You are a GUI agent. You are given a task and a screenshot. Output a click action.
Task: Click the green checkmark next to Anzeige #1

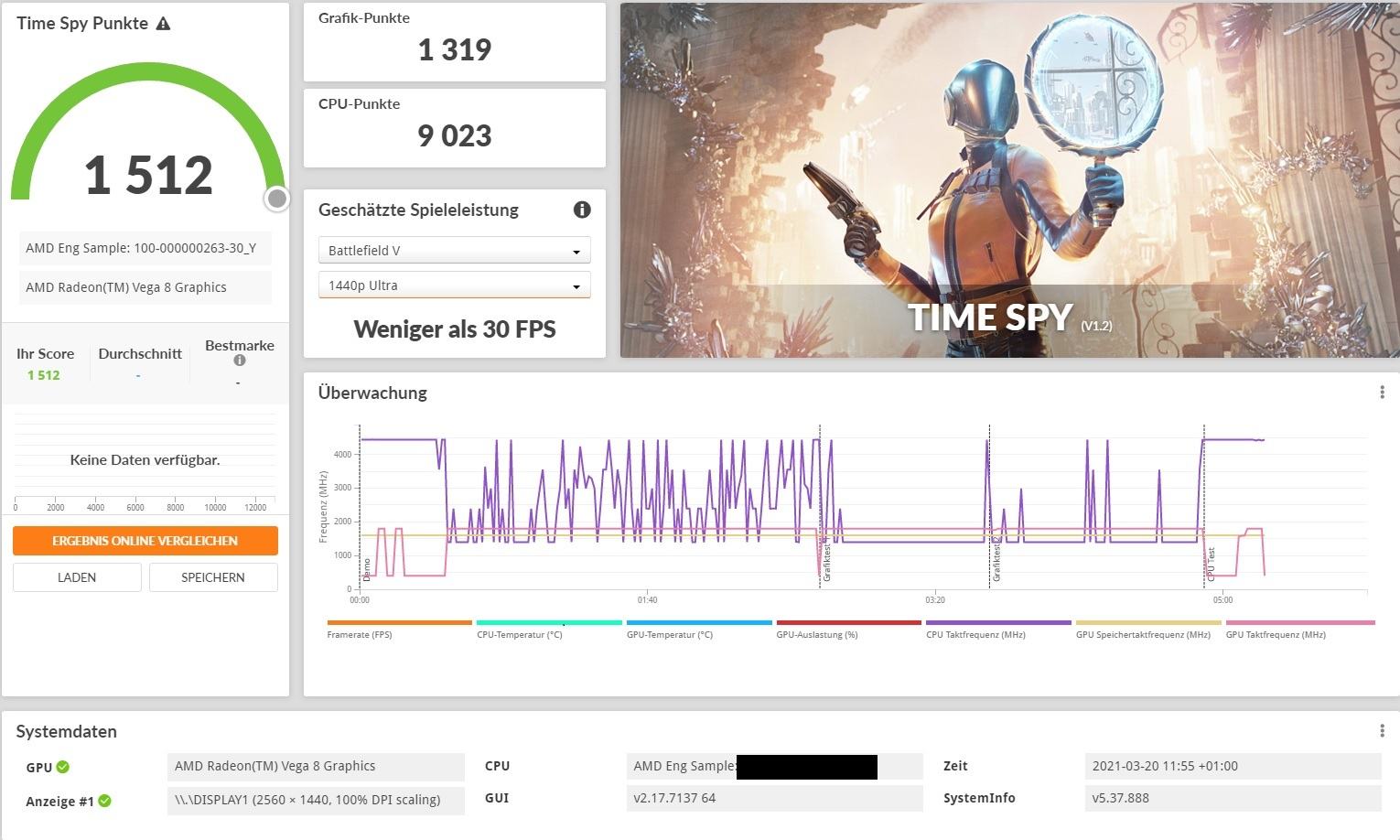point(105,801)
